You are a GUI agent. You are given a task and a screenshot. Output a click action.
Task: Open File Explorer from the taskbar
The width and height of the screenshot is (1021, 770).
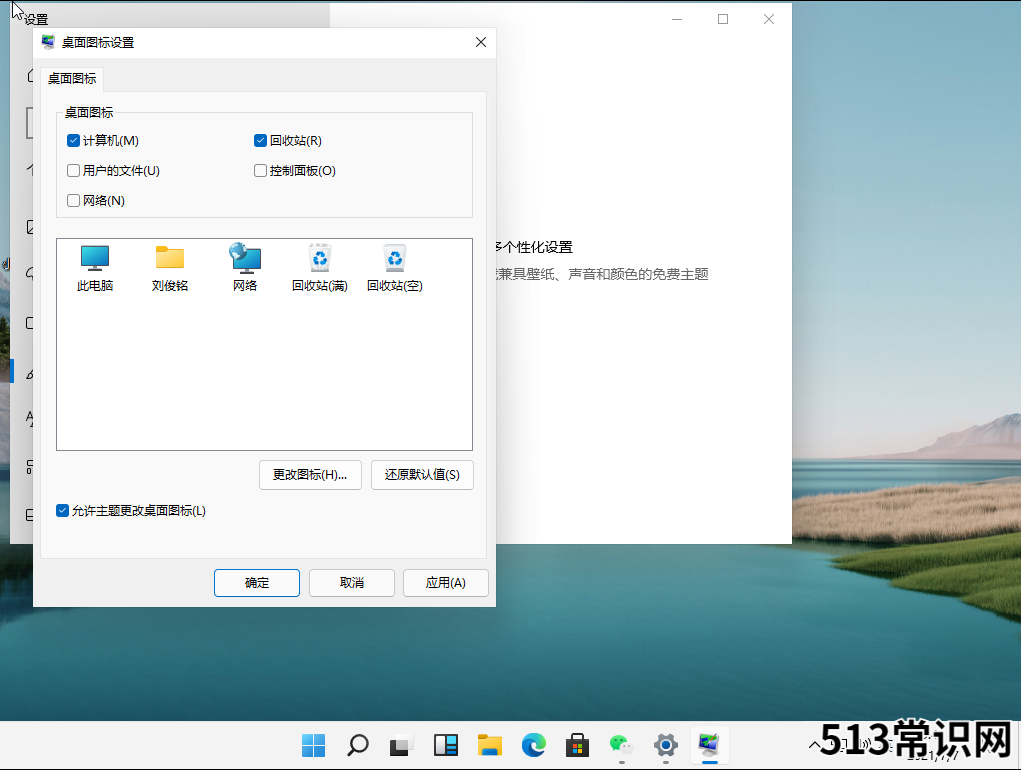pos(489,745)
